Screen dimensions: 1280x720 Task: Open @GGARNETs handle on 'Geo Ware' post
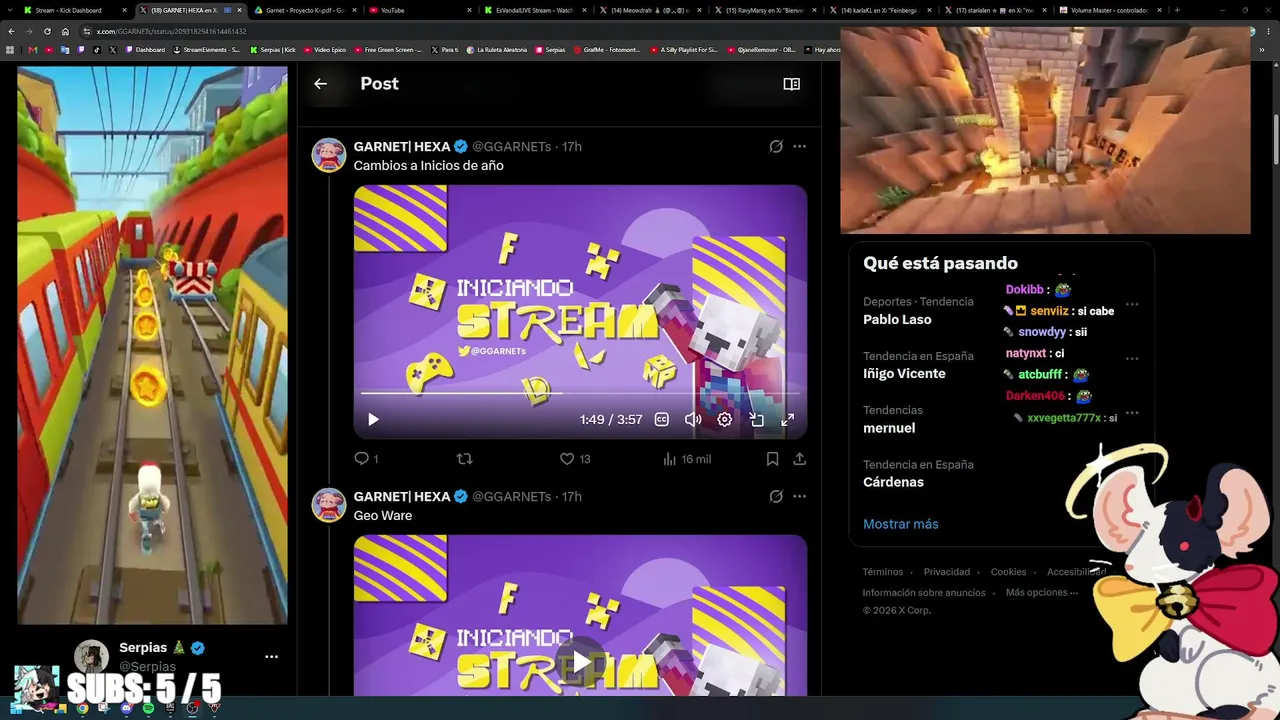click(x=512, y=497)
